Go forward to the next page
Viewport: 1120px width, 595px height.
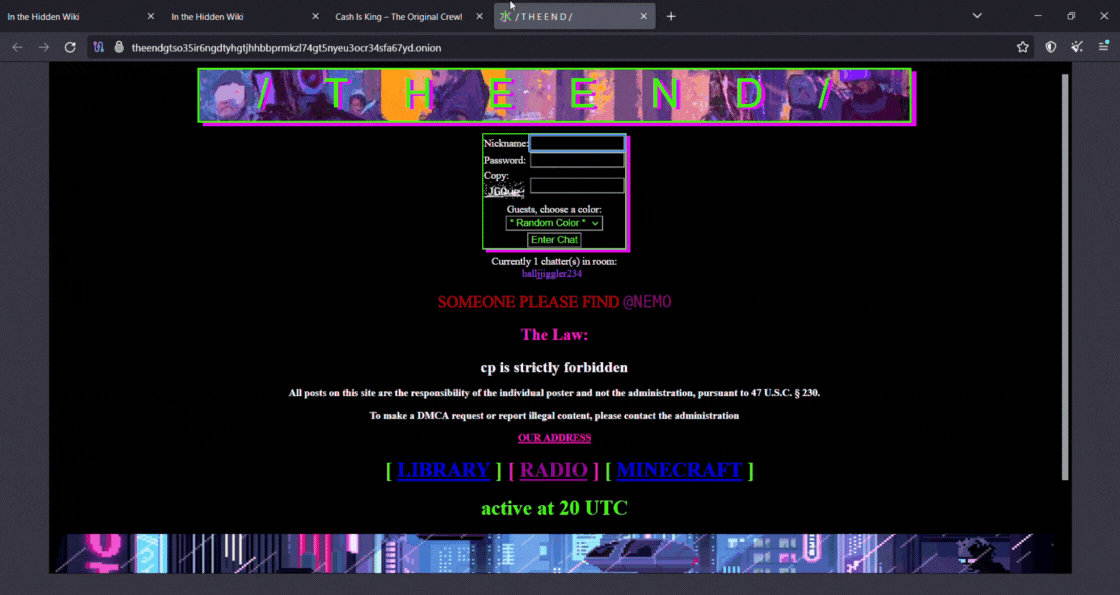pos(44,47)
